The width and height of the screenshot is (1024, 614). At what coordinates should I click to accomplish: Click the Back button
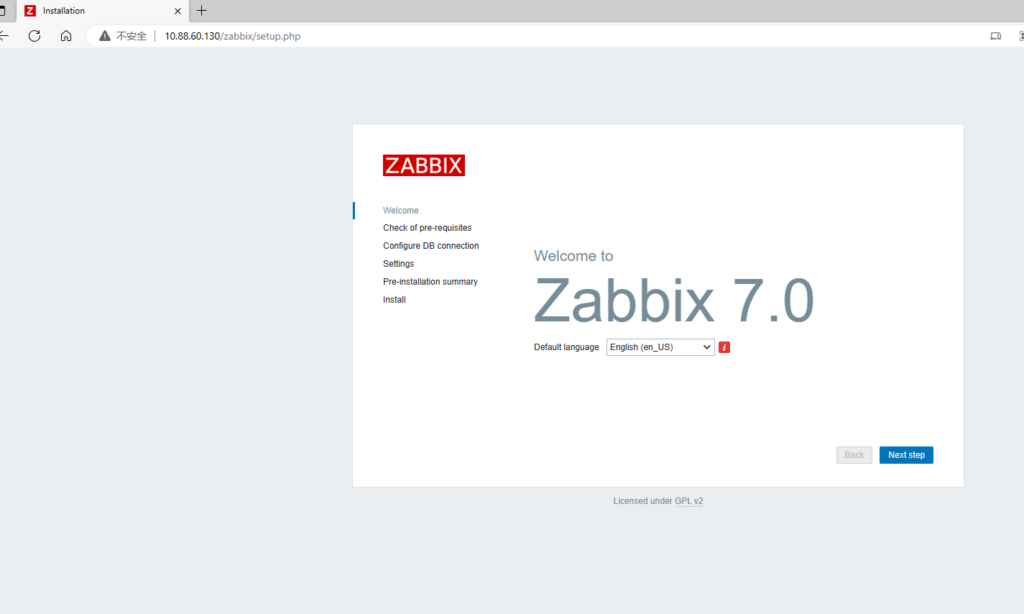click(x=854, y=455)
